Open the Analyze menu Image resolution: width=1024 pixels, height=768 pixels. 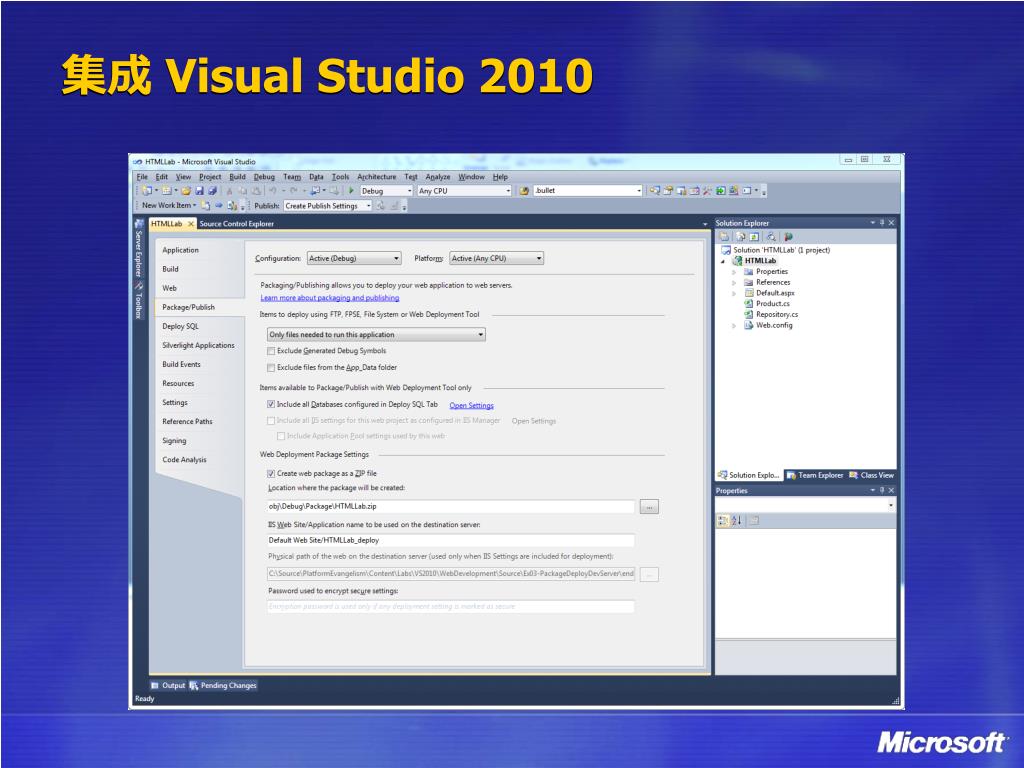(438, 177)
